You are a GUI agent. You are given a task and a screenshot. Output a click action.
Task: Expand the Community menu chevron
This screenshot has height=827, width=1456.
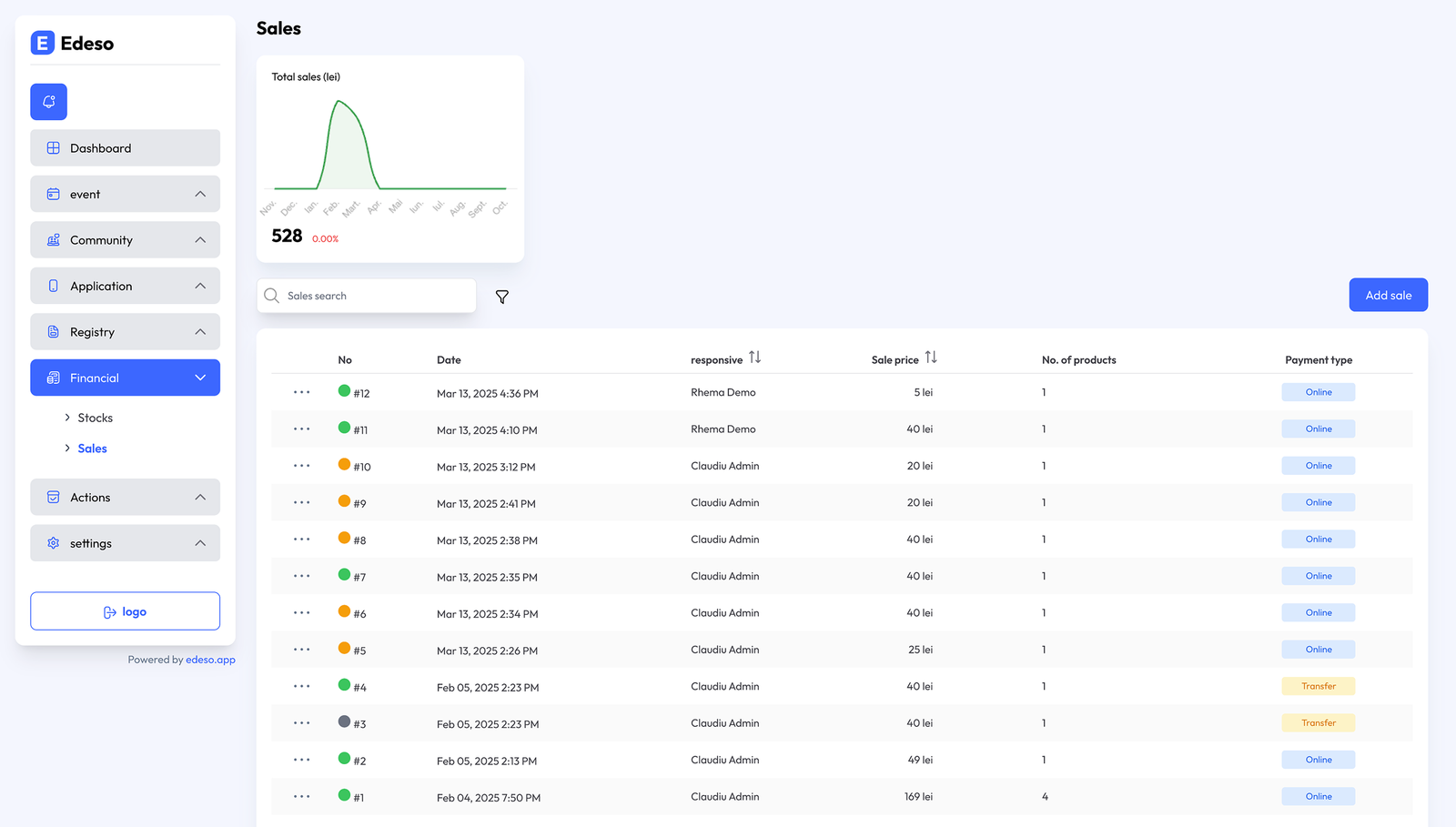tap(200, 240)
